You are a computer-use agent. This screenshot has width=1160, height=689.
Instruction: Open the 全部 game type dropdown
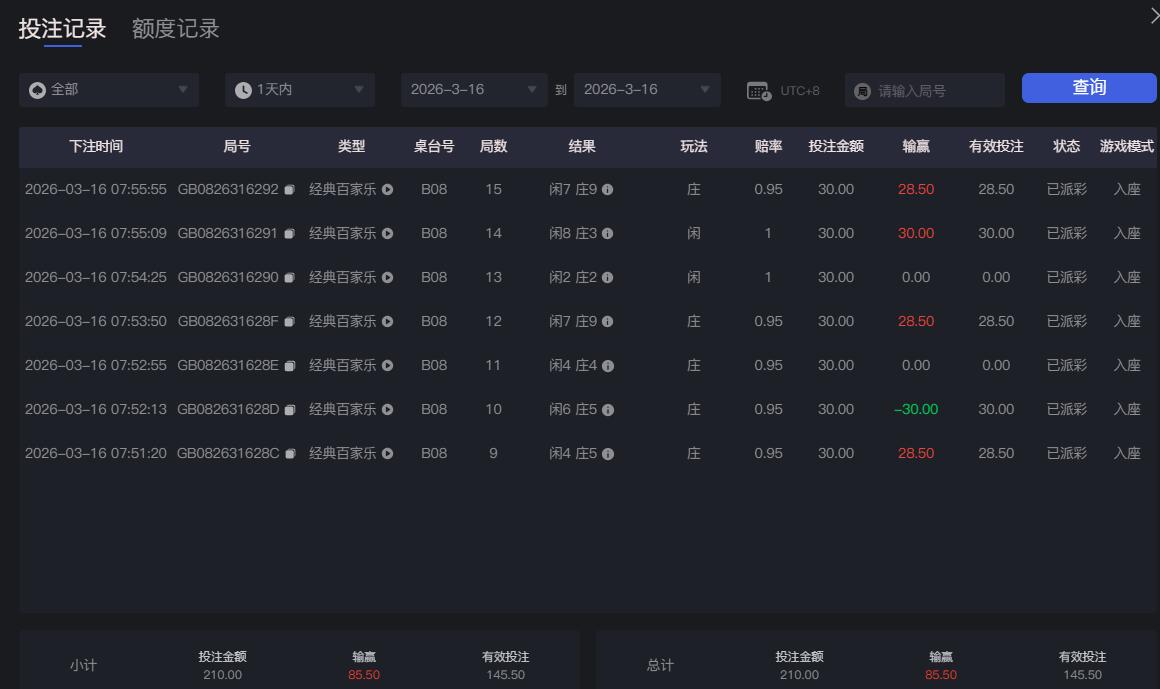point(108,89)
